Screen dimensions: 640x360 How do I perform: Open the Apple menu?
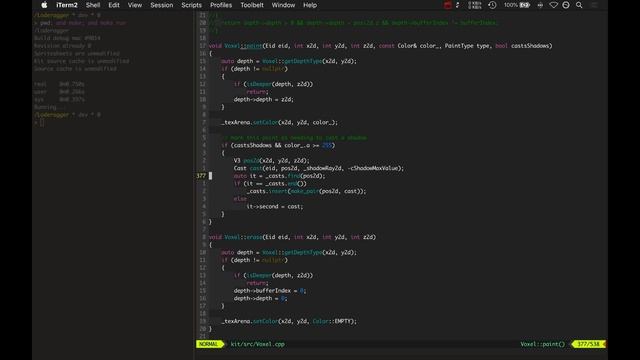click(x=44, y=5)
